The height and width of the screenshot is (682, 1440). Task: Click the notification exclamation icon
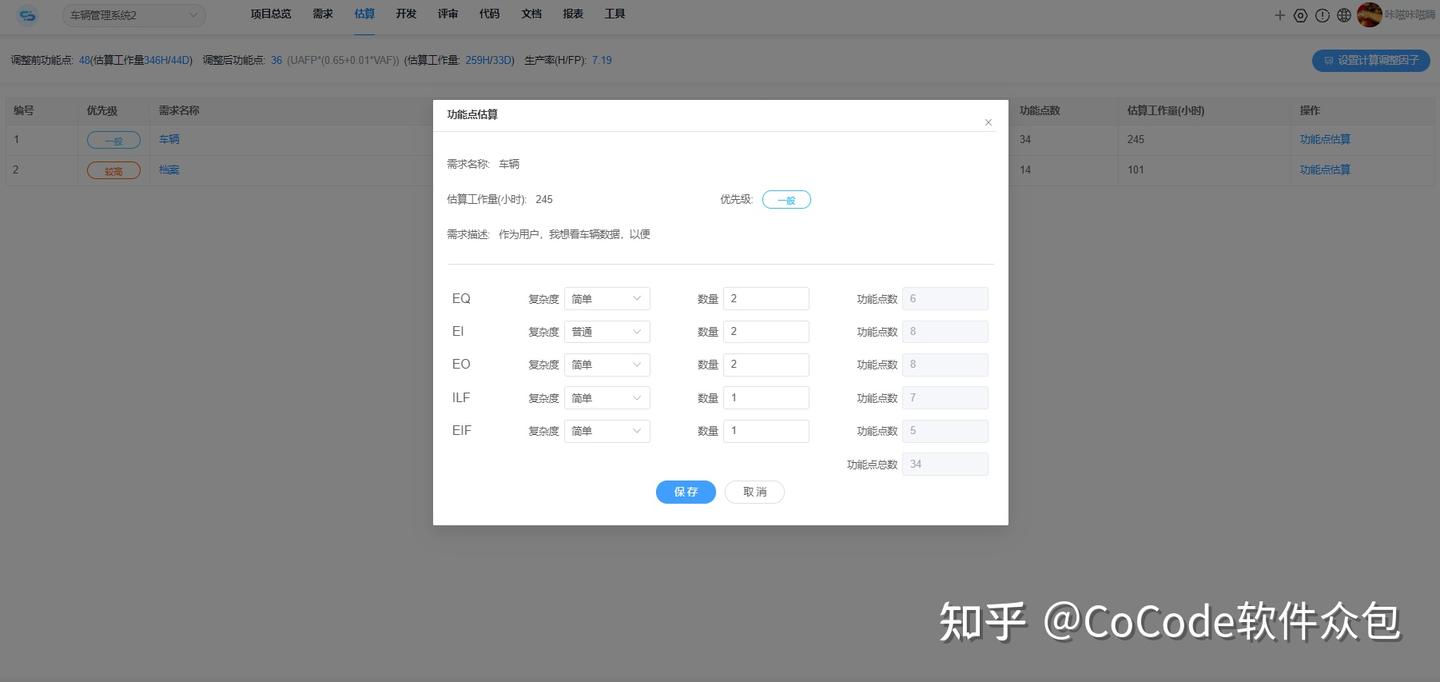[1322, 15]
